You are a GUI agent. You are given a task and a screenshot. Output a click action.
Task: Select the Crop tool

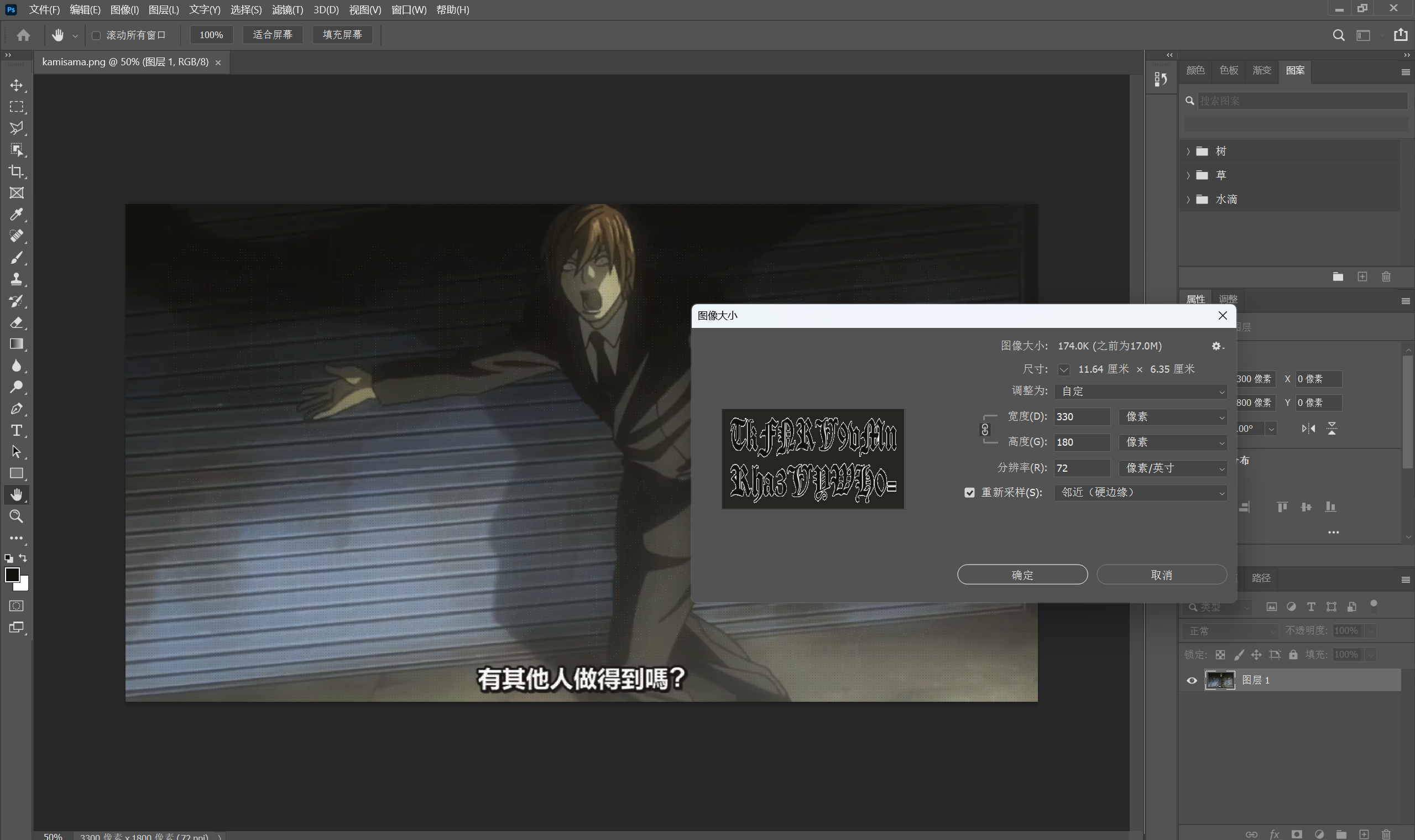17,171
